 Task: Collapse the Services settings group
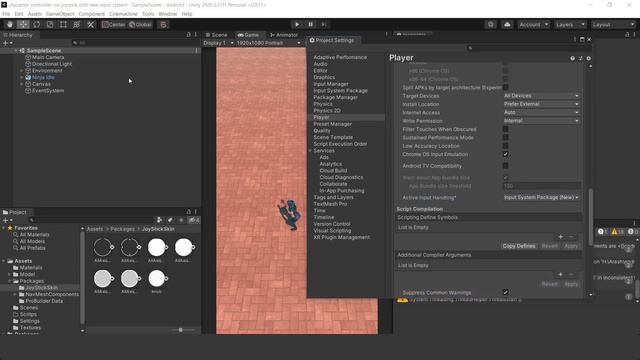coord(310,151)
